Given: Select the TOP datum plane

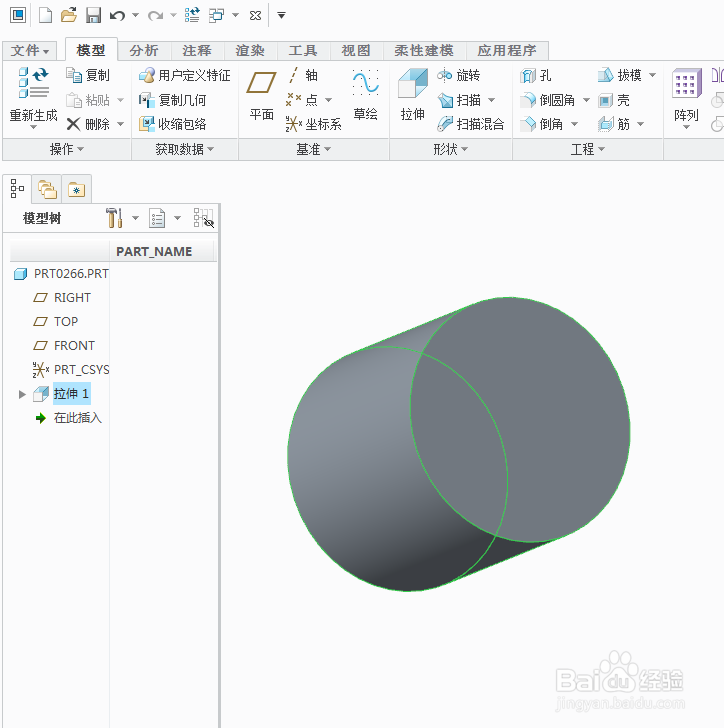Looking at the screenshot, I should 56,322.
